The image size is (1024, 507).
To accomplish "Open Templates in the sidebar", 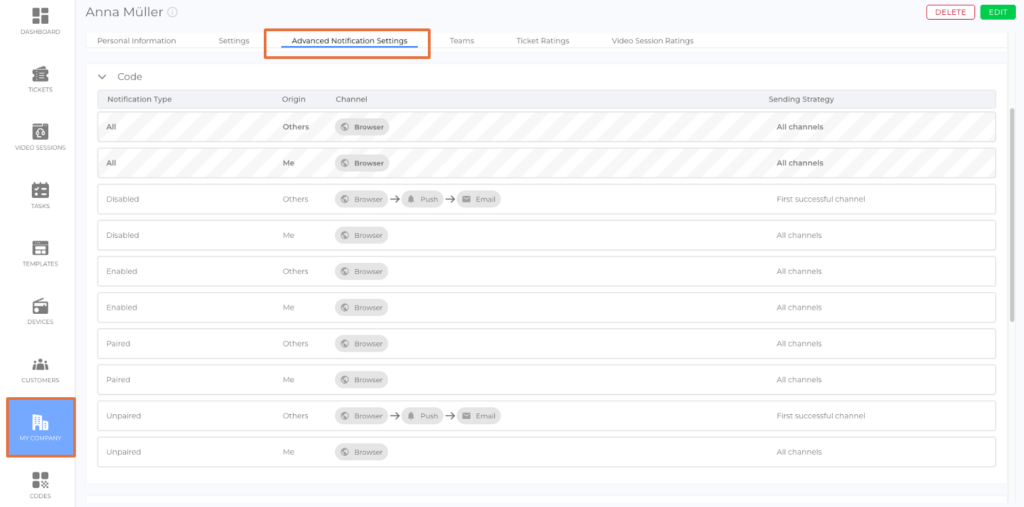I will [x=40, y=249].
